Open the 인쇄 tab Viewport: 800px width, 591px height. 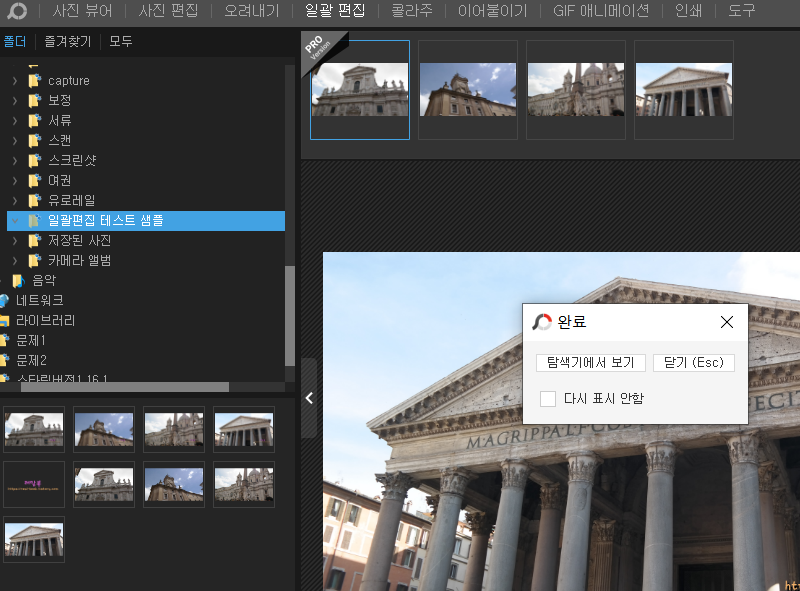[688, 10]
